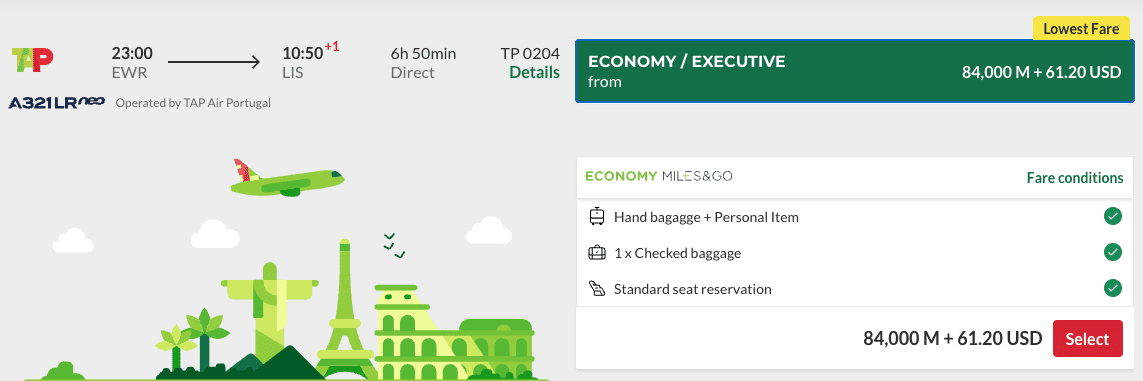This screenshot has width=1143, height=381.
Task: Click the hand baggage trolley icon
Action: click(596, 216)
